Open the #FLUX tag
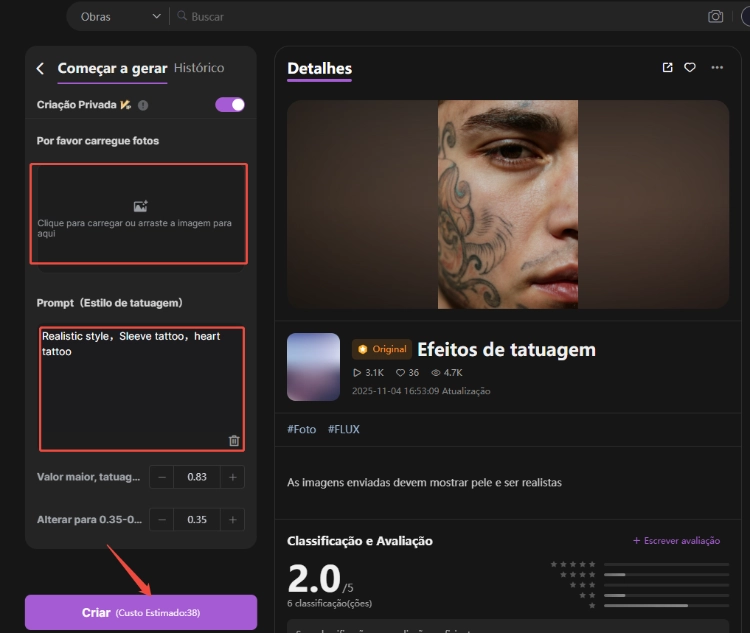 pos(343,429)
